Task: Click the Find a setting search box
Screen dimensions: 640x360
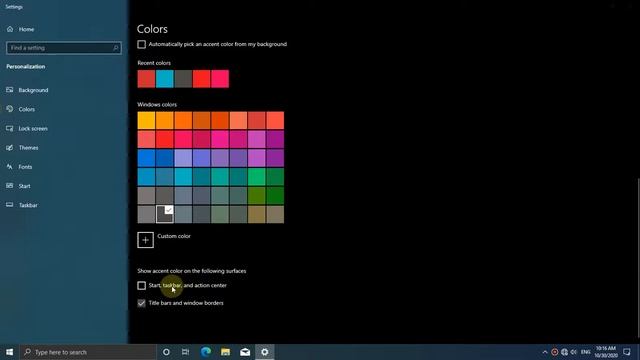Action: (64, 48)
